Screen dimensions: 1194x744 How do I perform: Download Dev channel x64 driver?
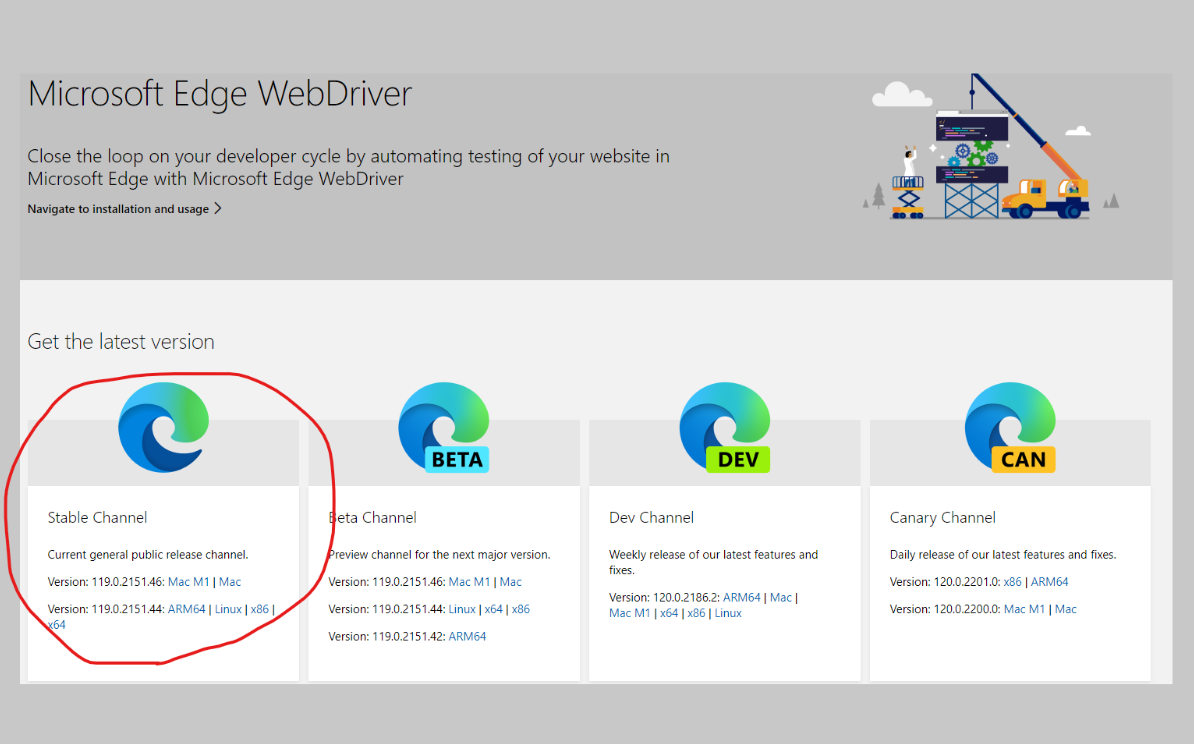pyautogui.click(x=669, y=613)
